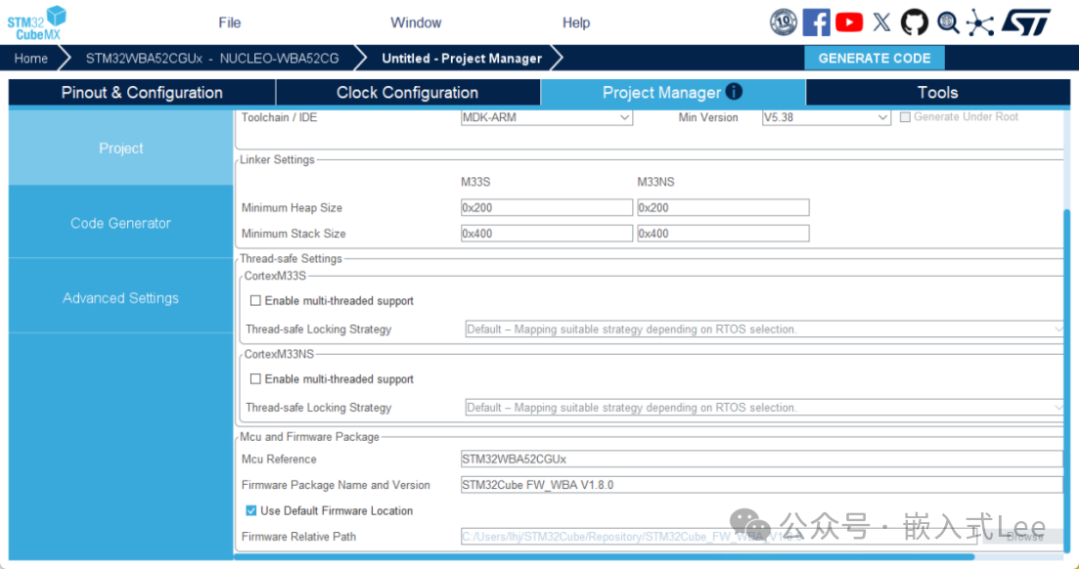Click STM32WBA52CGUx - NUCLEO-WBA52CG breadcrumb

tap(212, 59)
